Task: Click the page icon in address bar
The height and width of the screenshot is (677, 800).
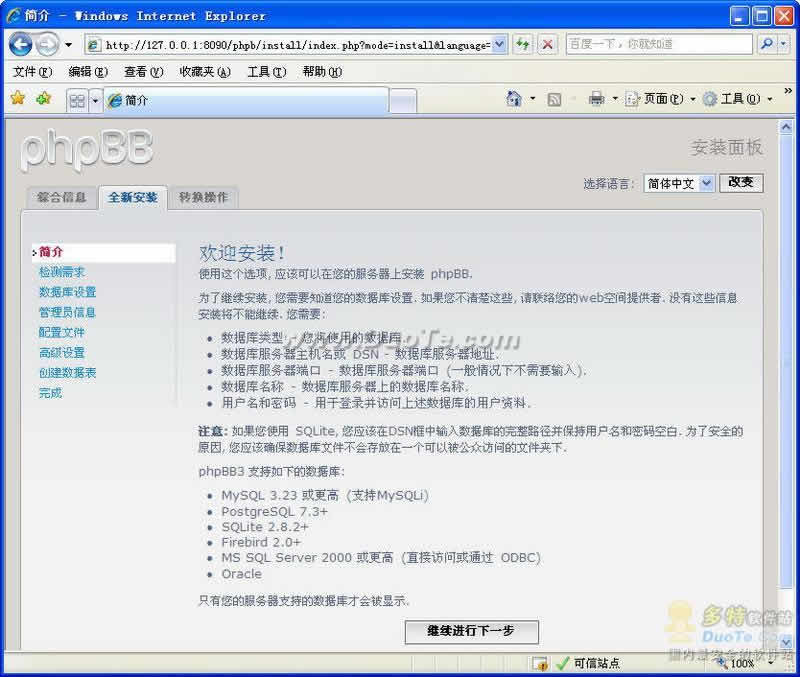Action: (93, 45)
